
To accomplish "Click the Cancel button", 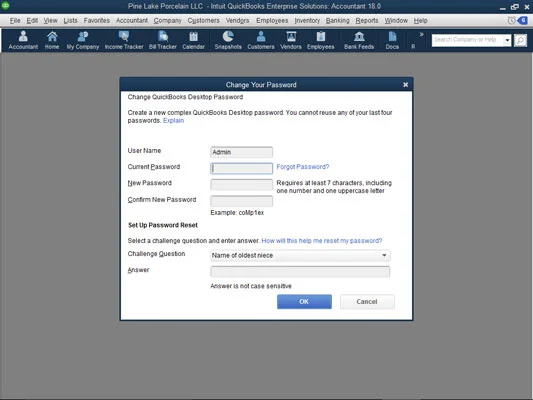I will [367, 301].
